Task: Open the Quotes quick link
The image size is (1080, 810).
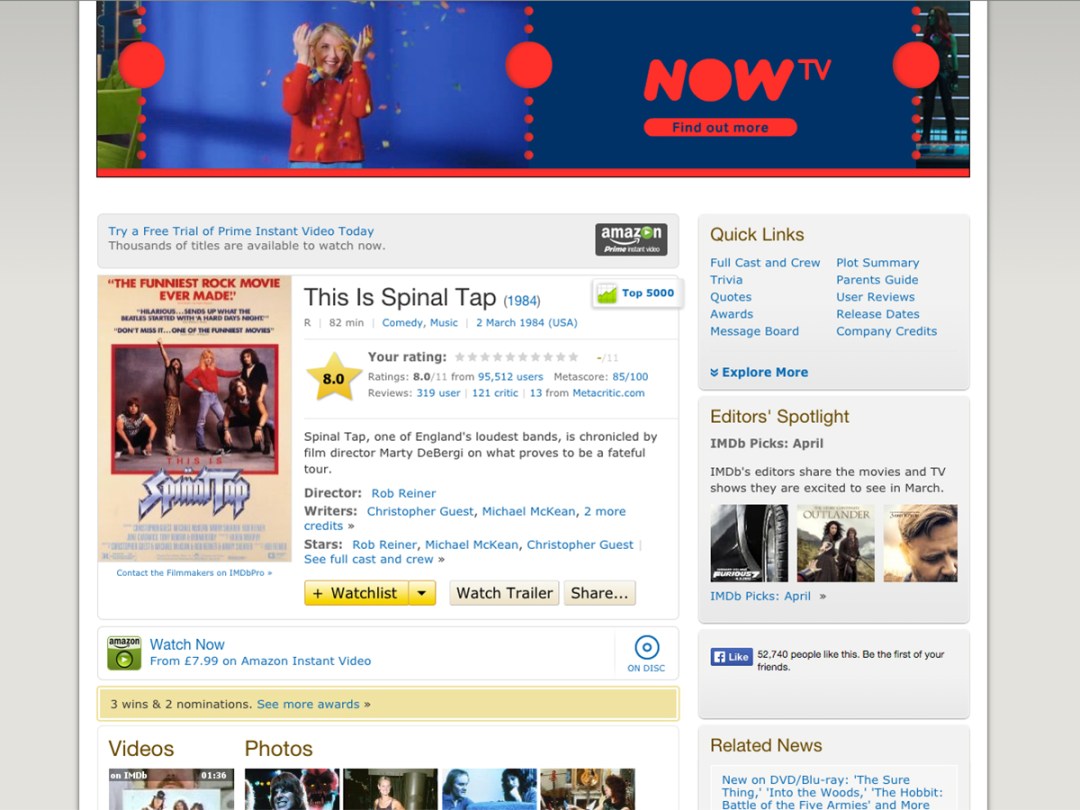Action: click(731, 297)
